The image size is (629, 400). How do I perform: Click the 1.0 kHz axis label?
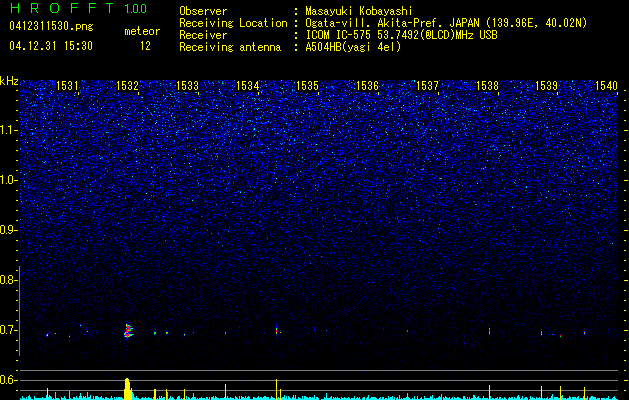(7, 180)
